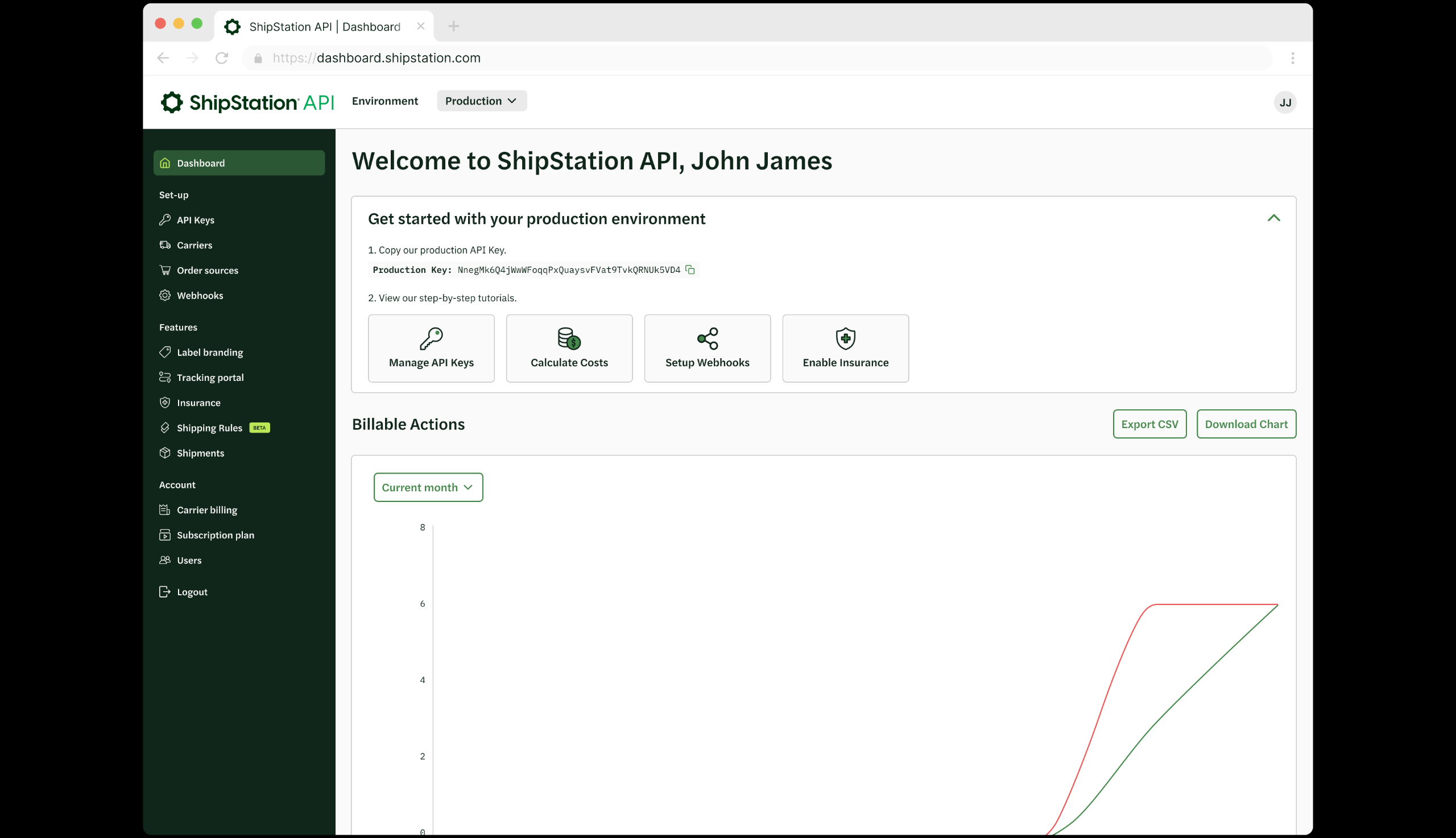1456x838 pixels.
Task: Click the browser forward arrow
Action: coord(192,58)
